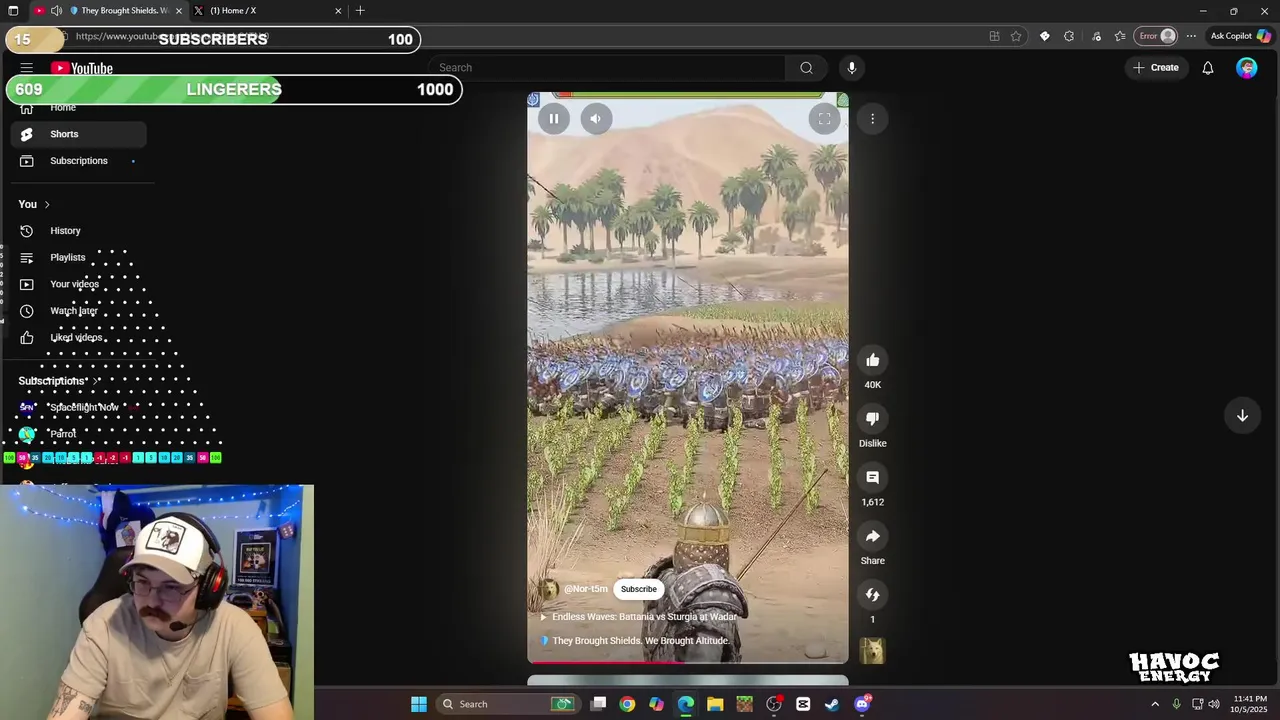Pause the playing Short
The height and width of the screenshot is (720, 1280).
pos(554,119)
